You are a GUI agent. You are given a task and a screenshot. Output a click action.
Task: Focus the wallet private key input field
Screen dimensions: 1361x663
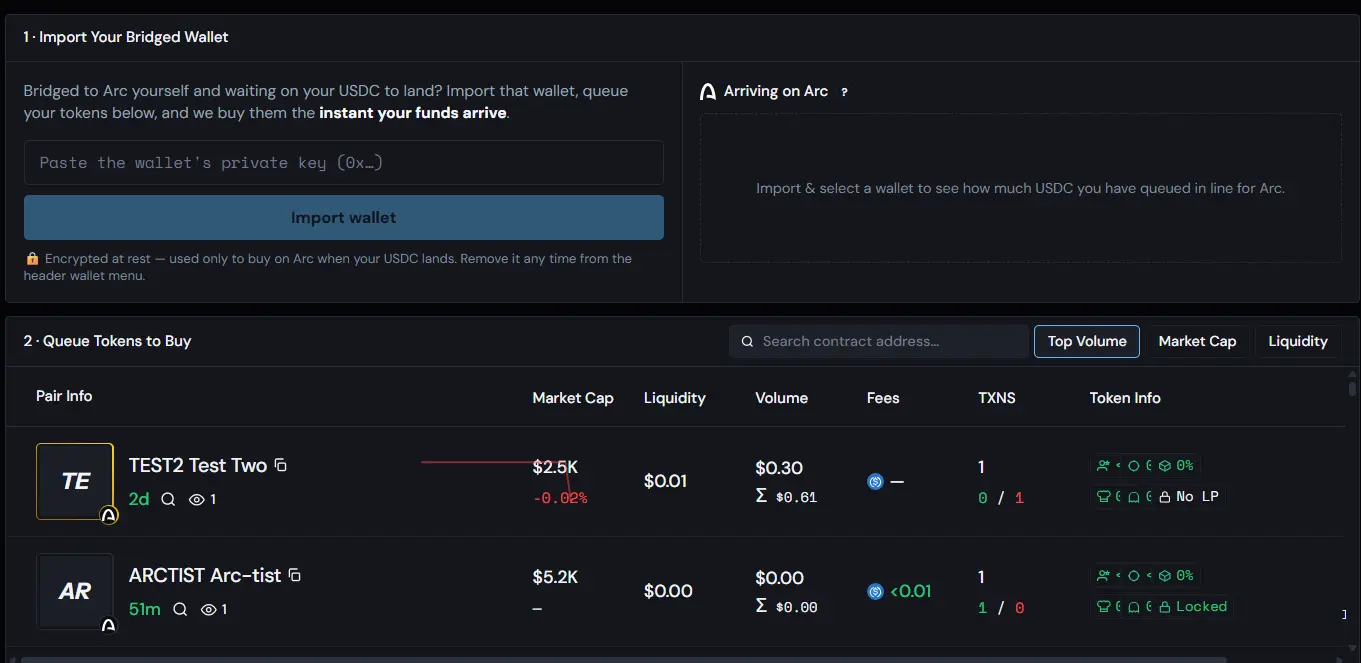click(x=344, y=162)
